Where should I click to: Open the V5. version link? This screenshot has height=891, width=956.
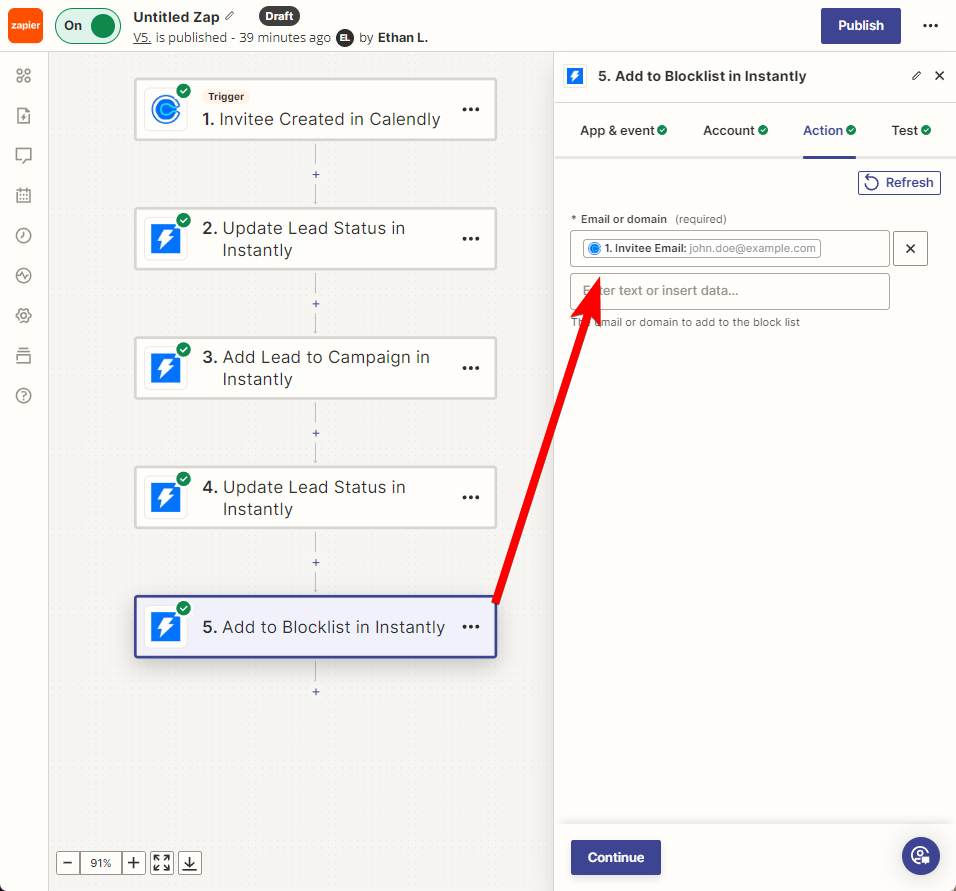point(141,38)
